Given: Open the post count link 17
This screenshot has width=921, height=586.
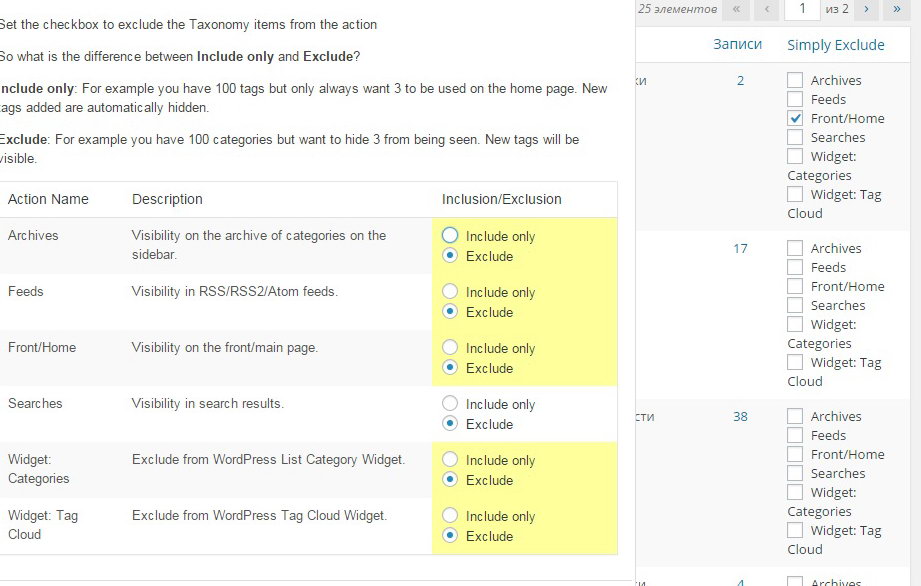Looking at the screenshot, I should [x=740, y=248].
